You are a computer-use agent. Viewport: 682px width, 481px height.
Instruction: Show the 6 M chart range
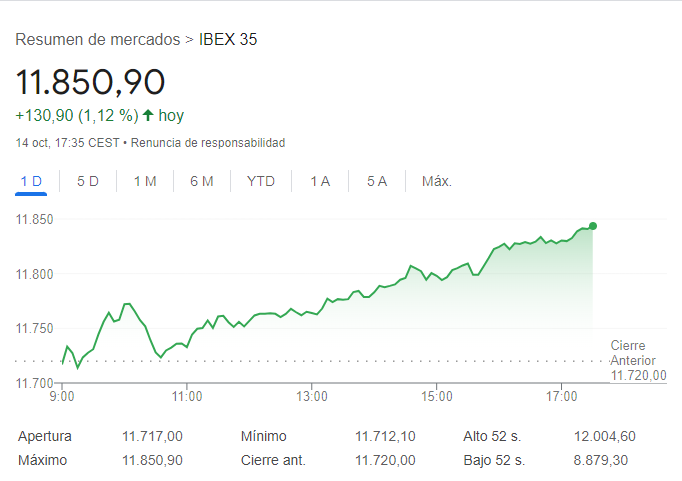[x=202, y=181]
